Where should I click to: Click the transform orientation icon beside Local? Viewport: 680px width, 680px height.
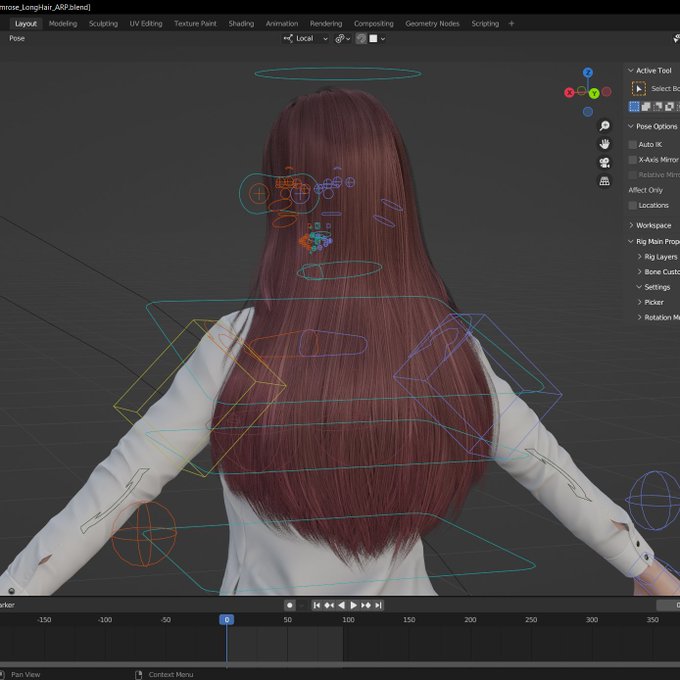[288, 39]
